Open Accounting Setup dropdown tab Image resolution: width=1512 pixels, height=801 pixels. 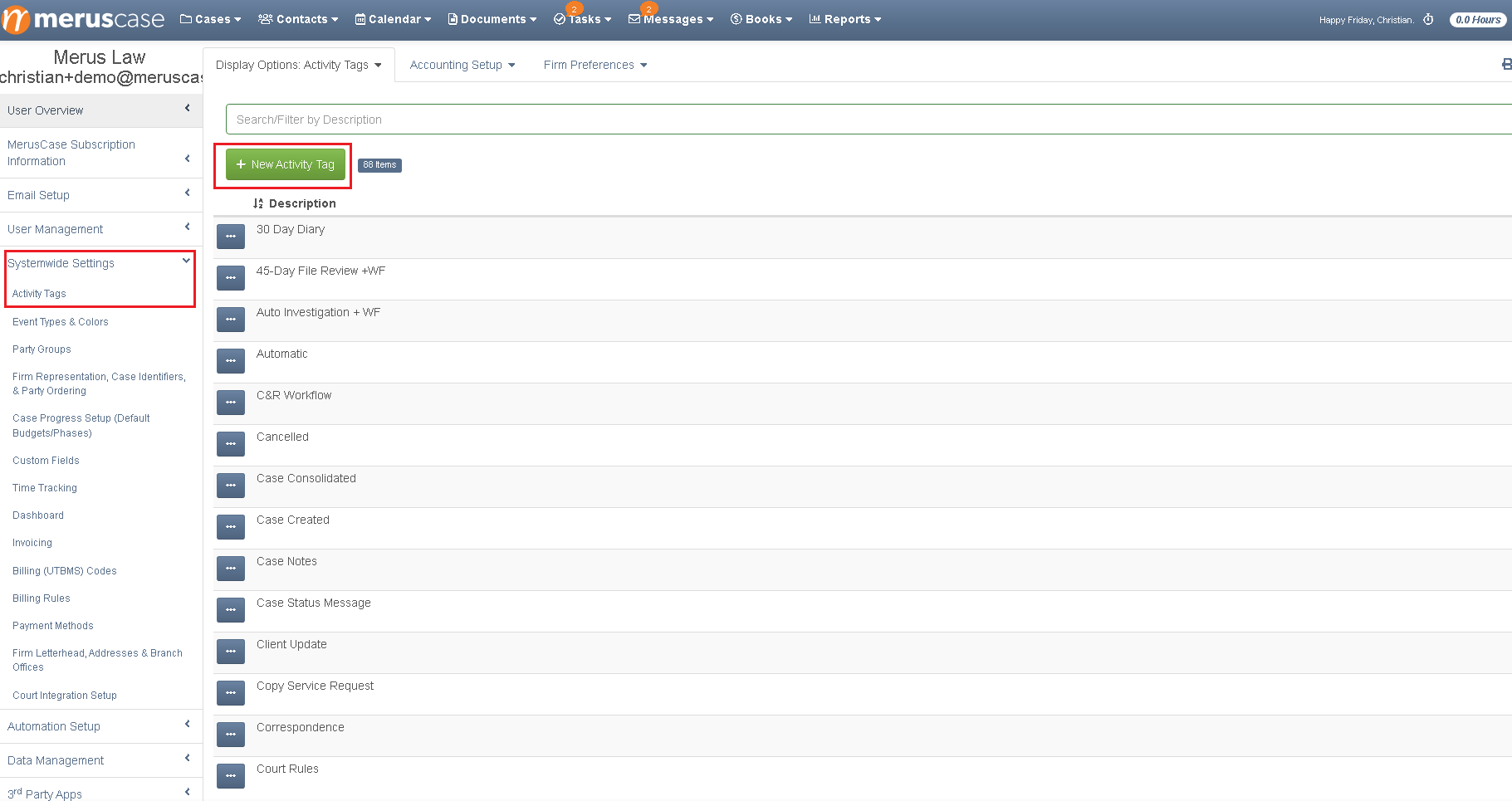[462, 65]
